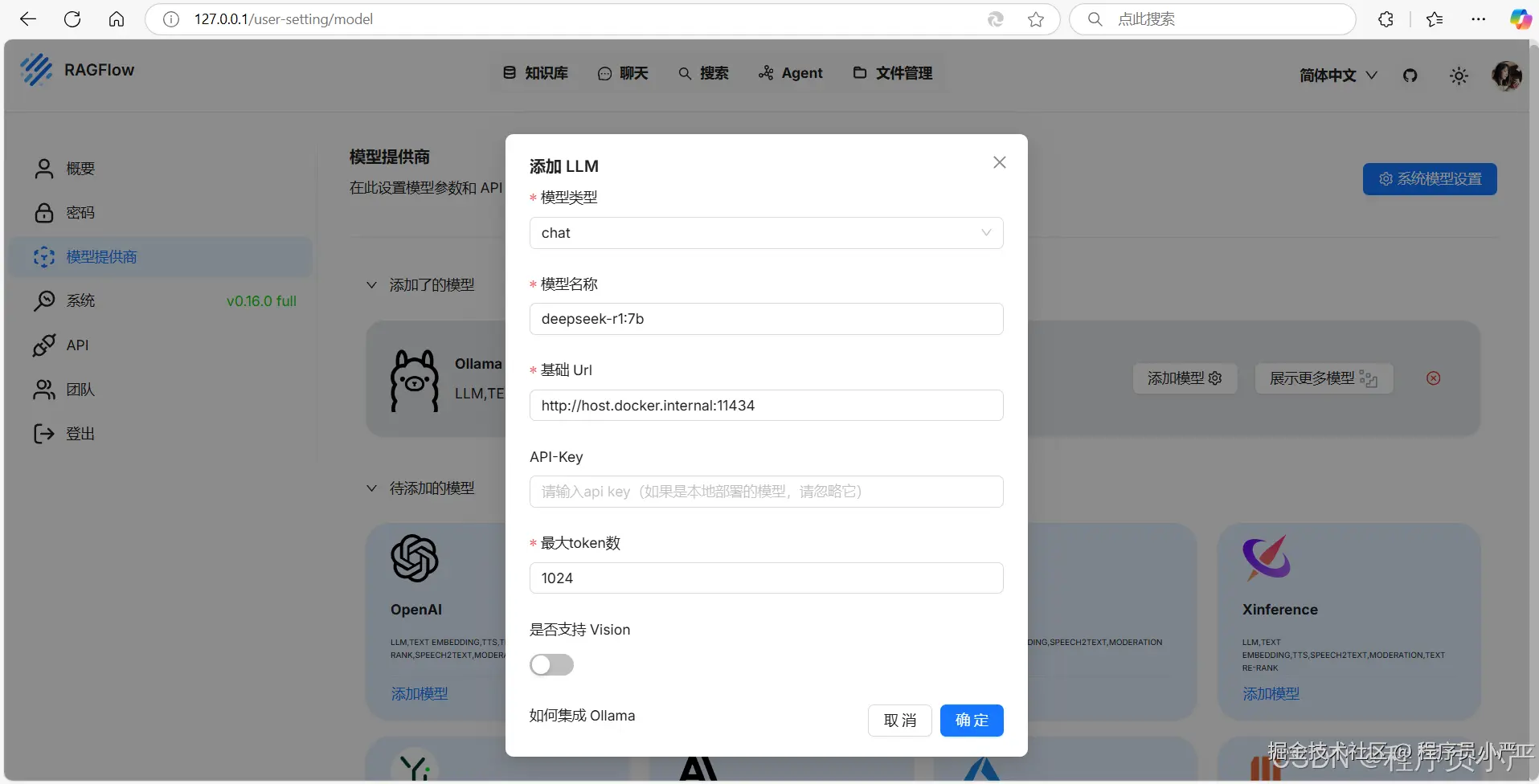Click the 概要 sidebar icon
Viewport: 1539px width, 784px height.
(44, 169)
